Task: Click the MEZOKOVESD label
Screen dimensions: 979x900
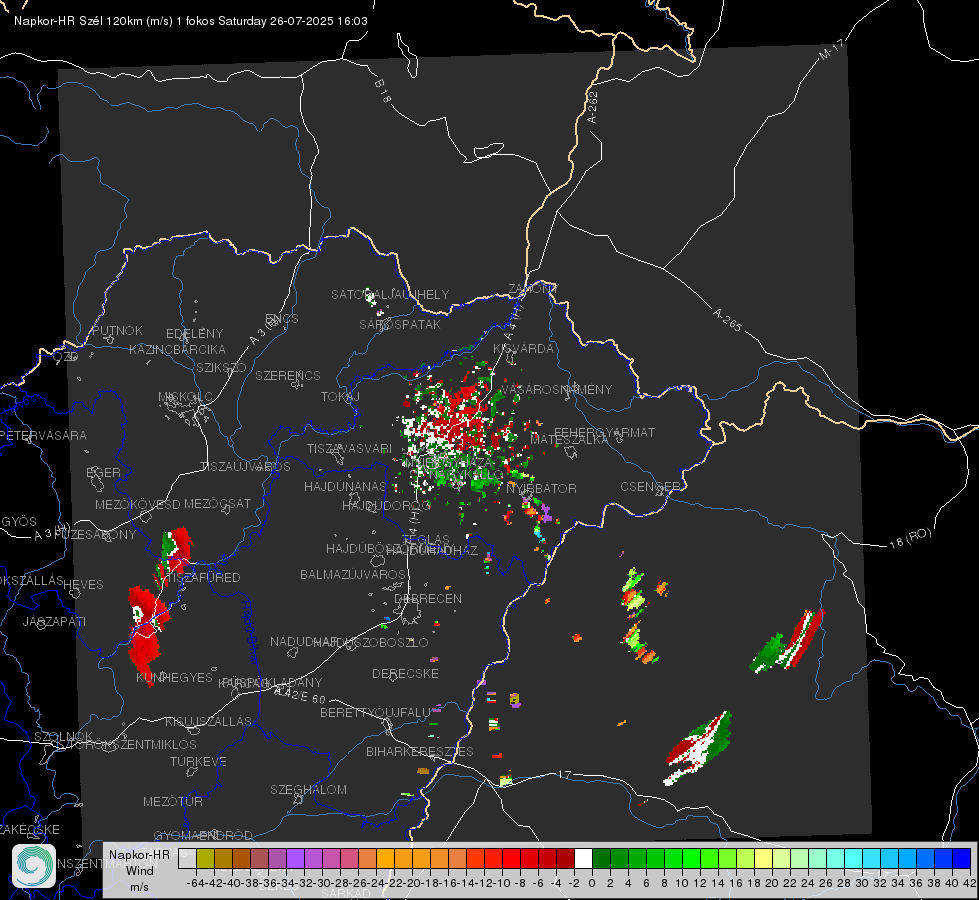Action: click(x=138, y=504)
